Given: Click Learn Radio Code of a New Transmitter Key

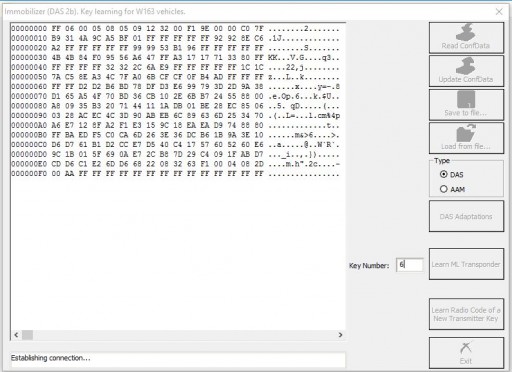Looking at the screenshot, I should [x=466, y=314].
